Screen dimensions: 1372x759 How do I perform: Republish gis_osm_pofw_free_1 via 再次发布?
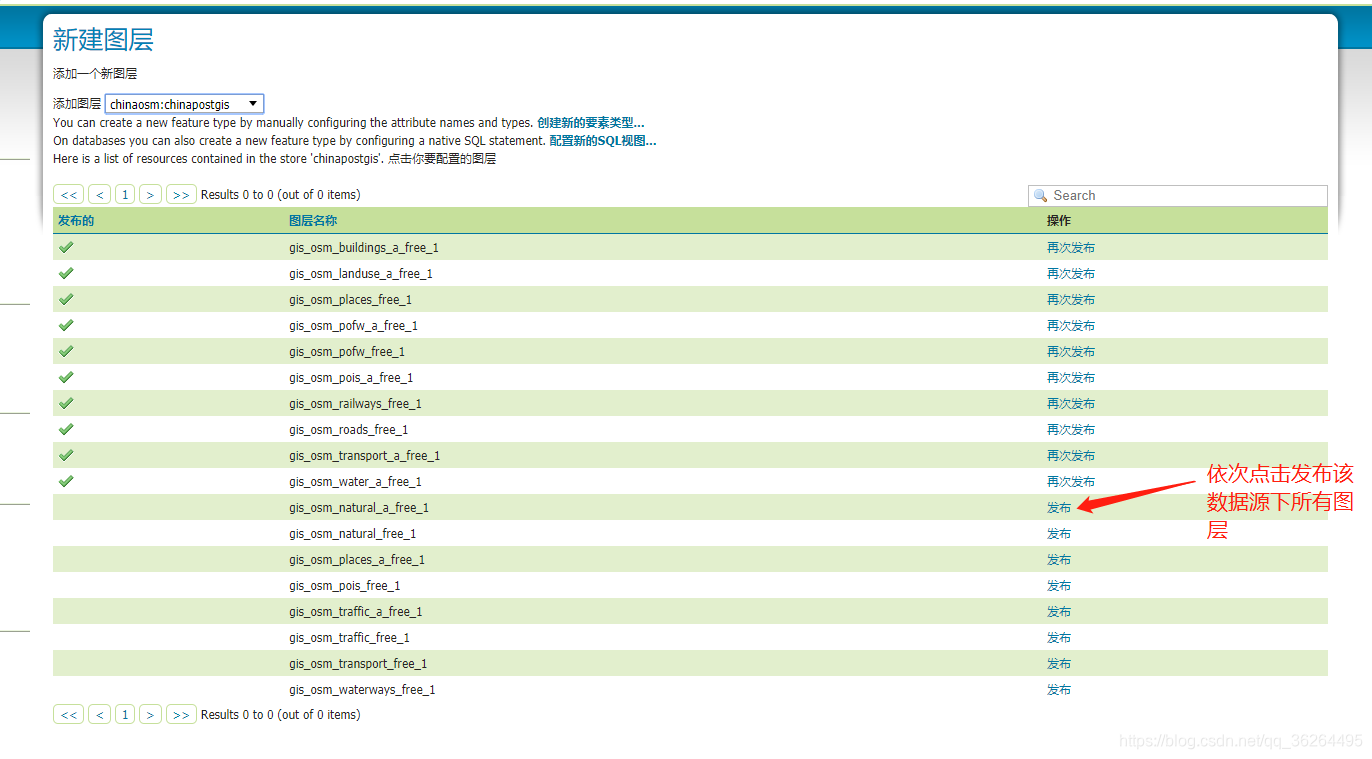click(1071, 352)
